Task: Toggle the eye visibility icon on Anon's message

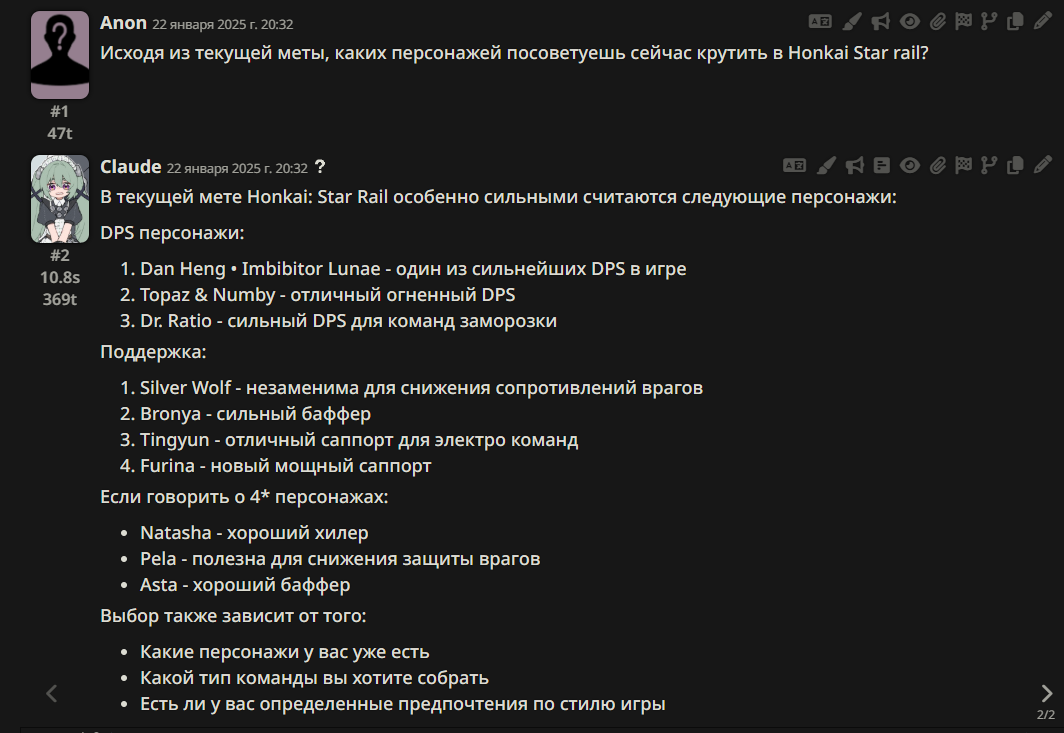Action: click(x=910, y=22)
